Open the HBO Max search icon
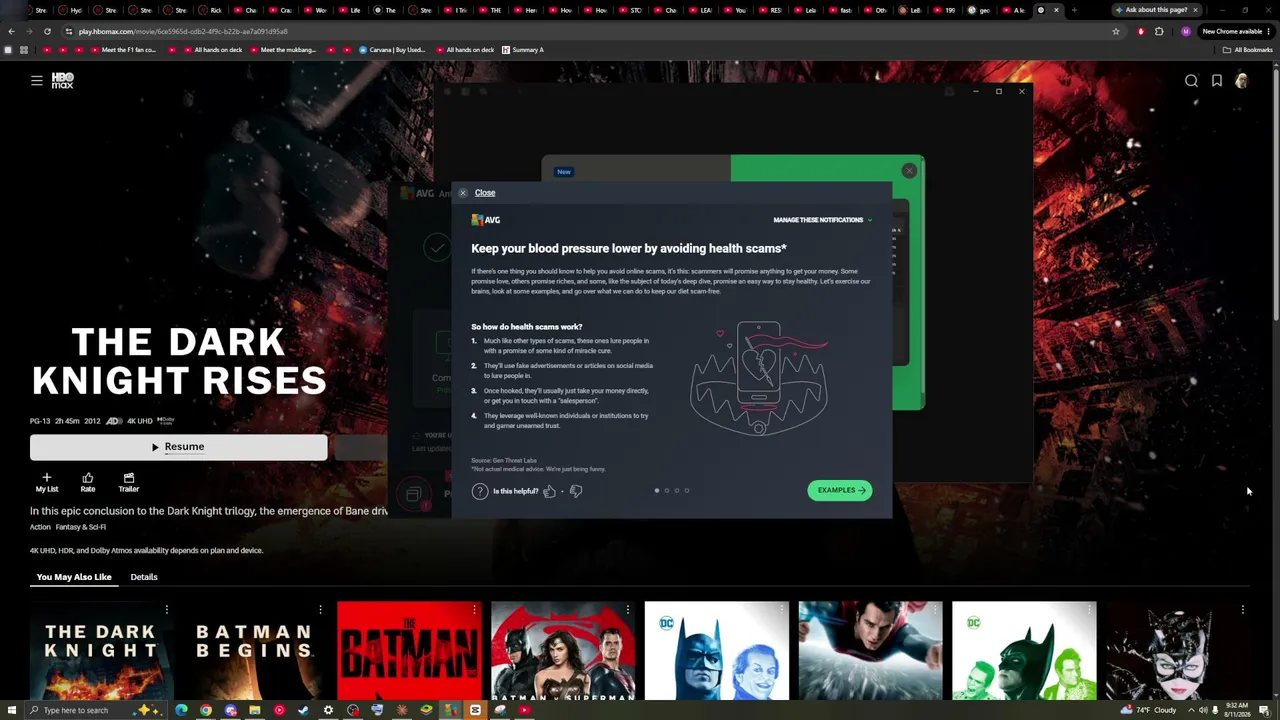Viewport: 1280px width, 720px height. click(1191, 81)
